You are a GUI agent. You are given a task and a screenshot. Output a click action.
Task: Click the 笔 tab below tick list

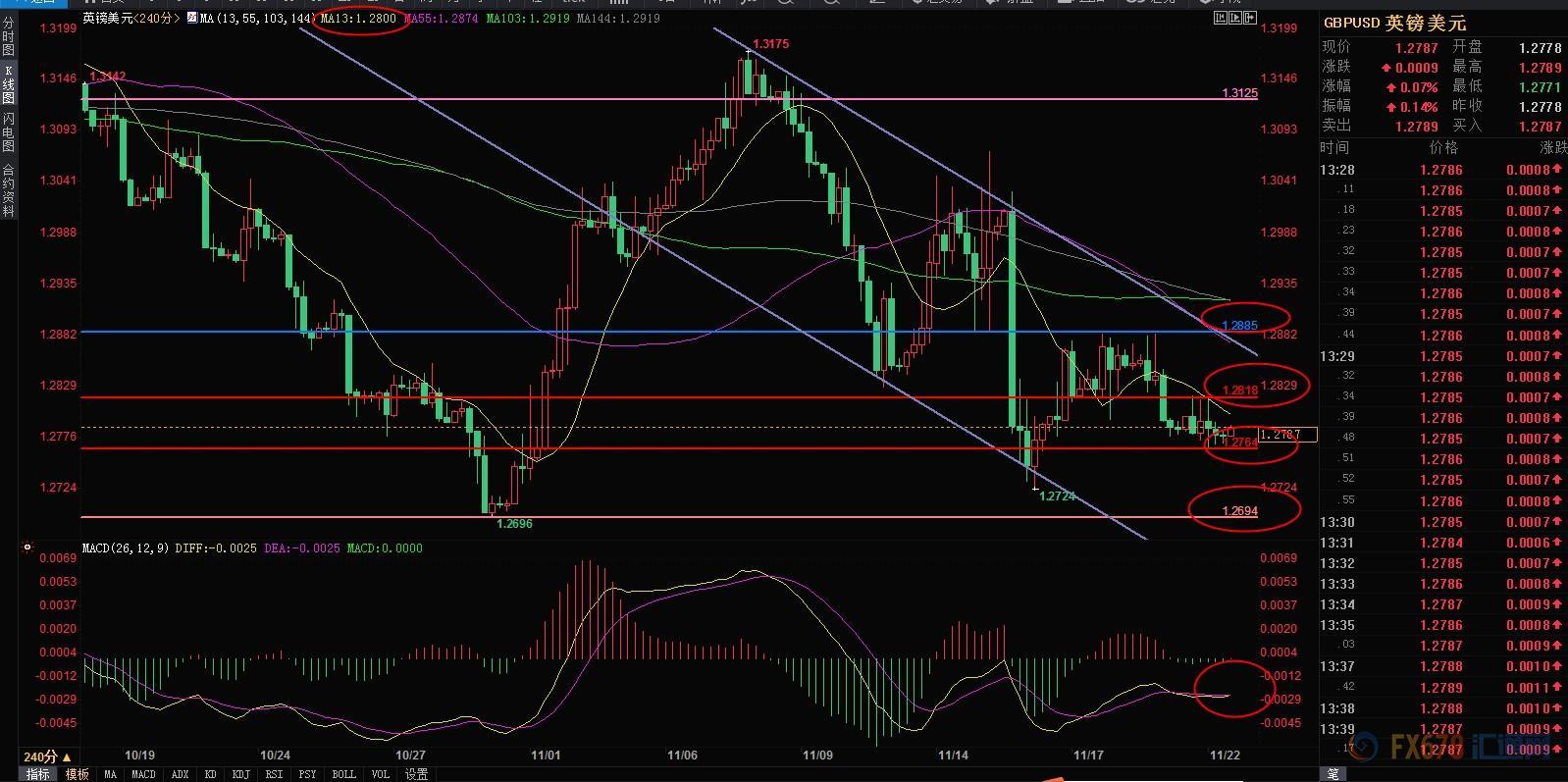tap(1333, 774)
